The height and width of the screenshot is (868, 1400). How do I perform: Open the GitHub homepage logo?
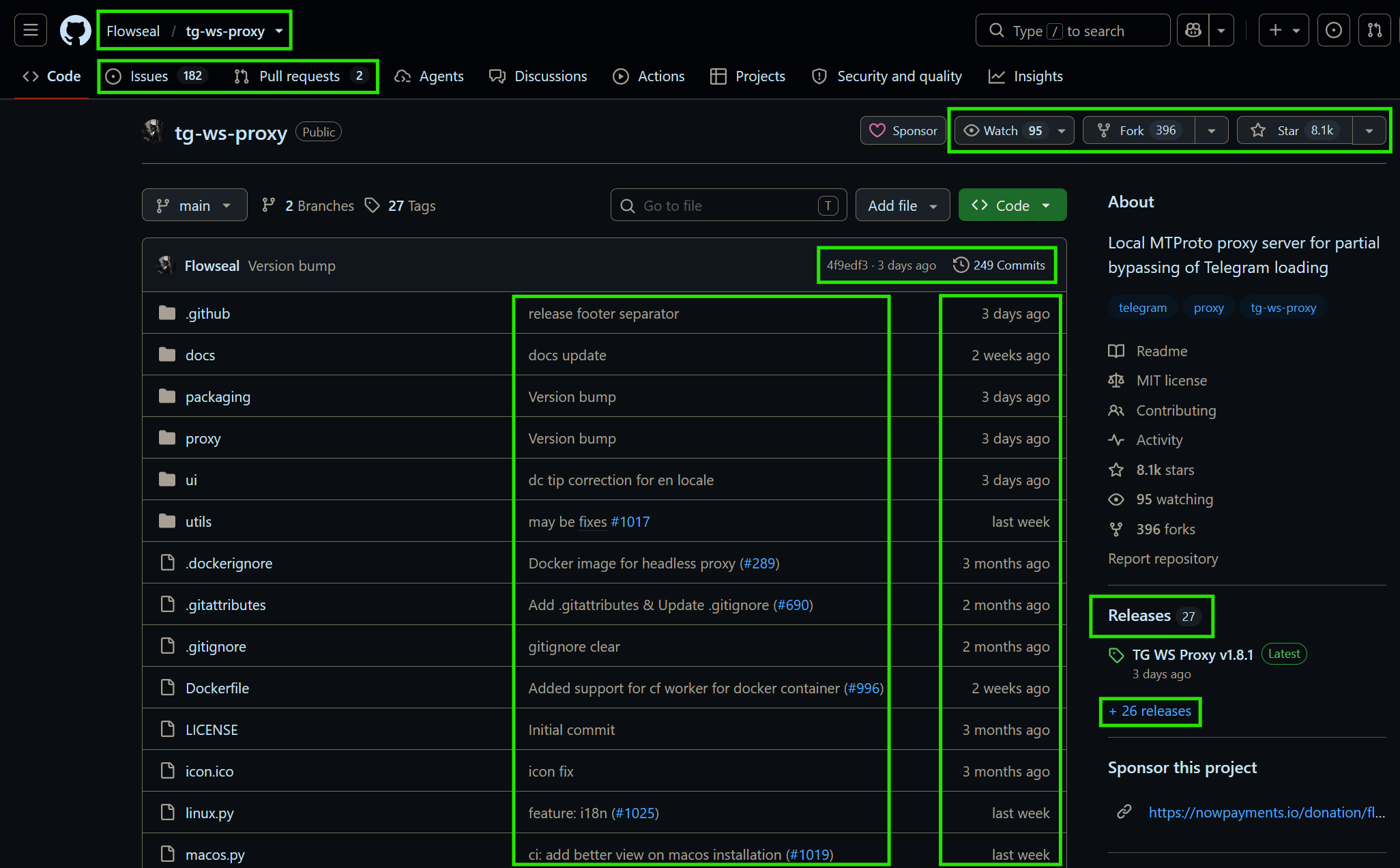[75, 31]
